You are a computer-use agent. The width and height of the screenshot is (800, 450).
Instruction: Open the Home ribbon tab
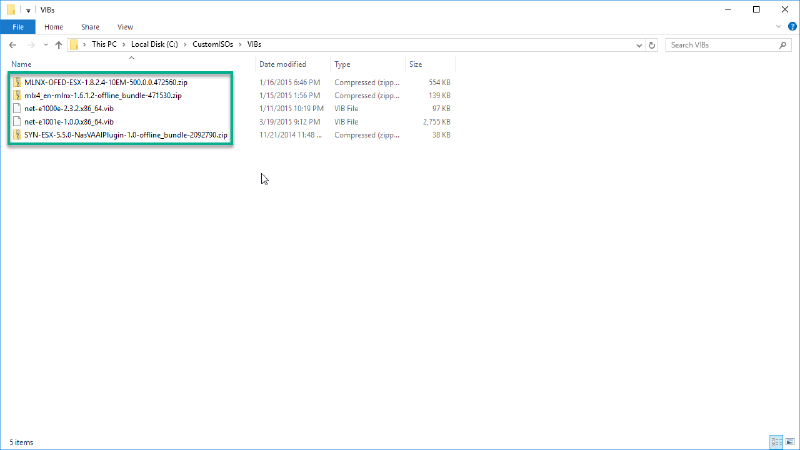click(x=54, y=27)
